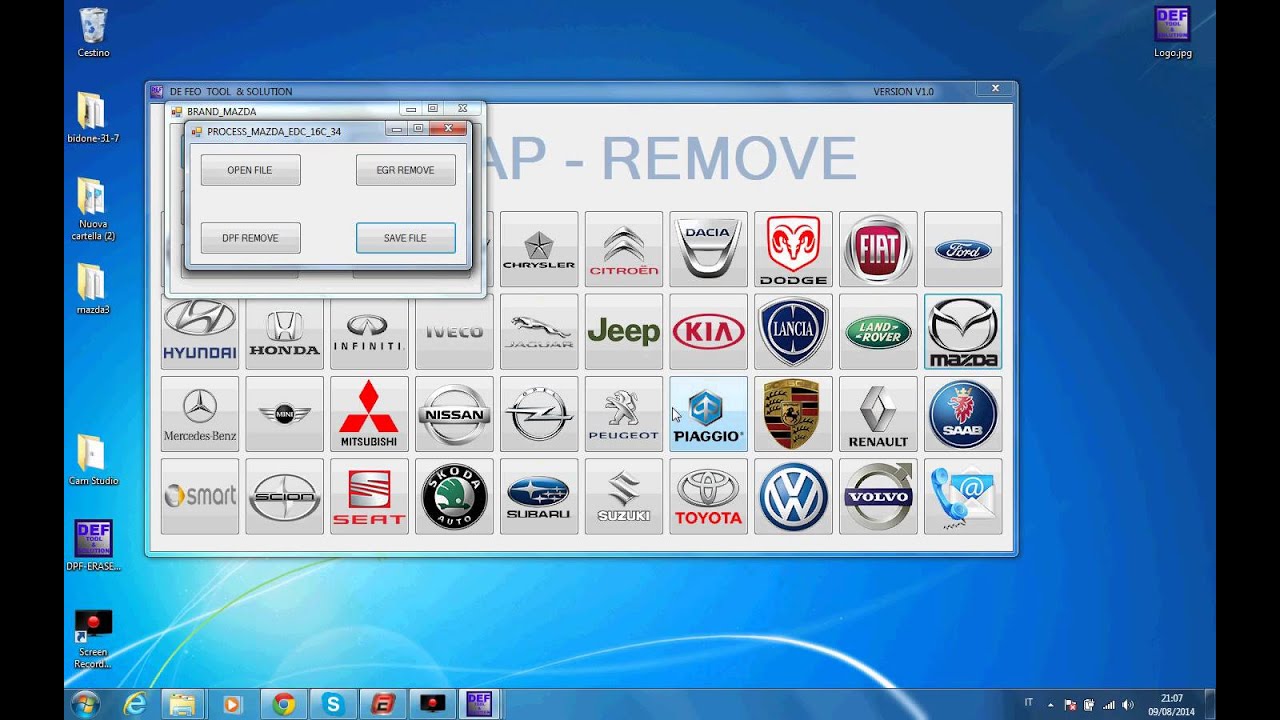Open the bidone-31-7 desktop folder
1280x720 pixels.
[x=93, y=118]
